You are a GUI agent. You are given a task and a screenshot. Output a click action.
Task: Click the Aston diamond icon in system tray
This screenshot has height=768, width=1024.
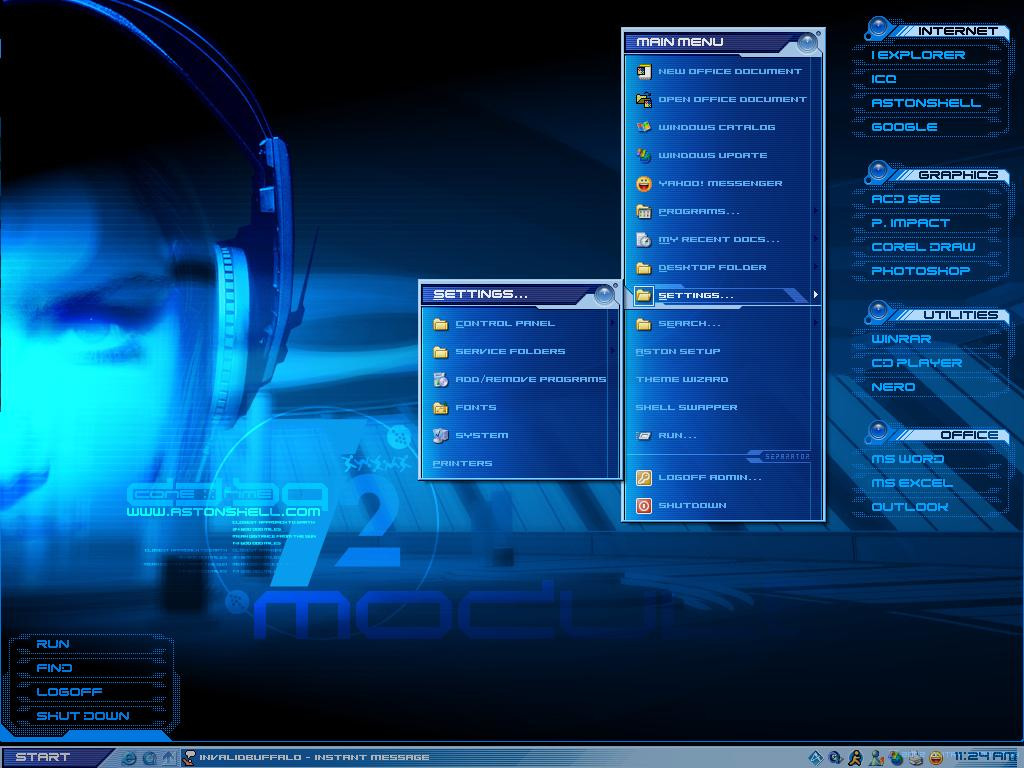click(816, 758)
